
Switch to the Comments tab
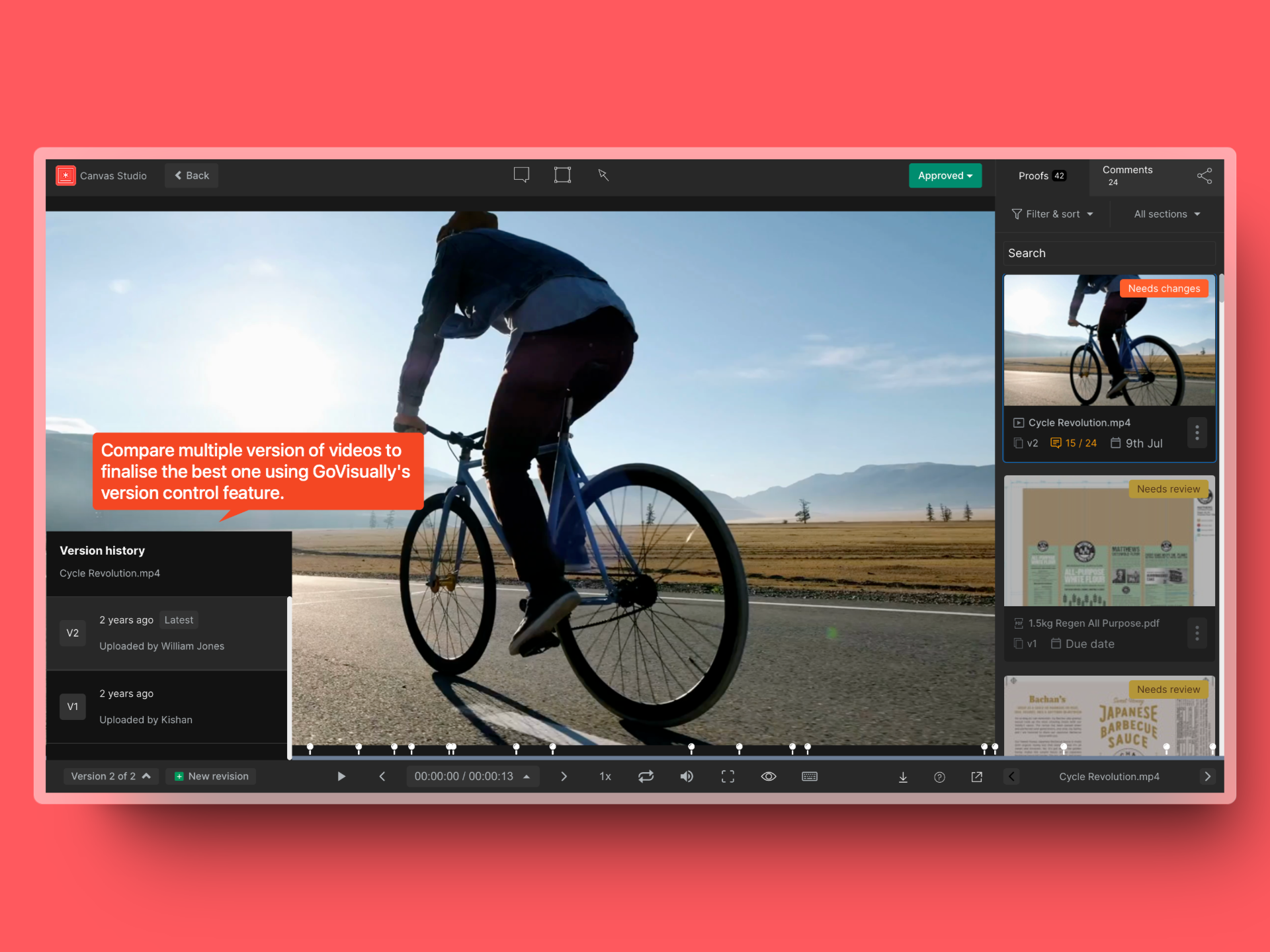tap(1127, 175)
